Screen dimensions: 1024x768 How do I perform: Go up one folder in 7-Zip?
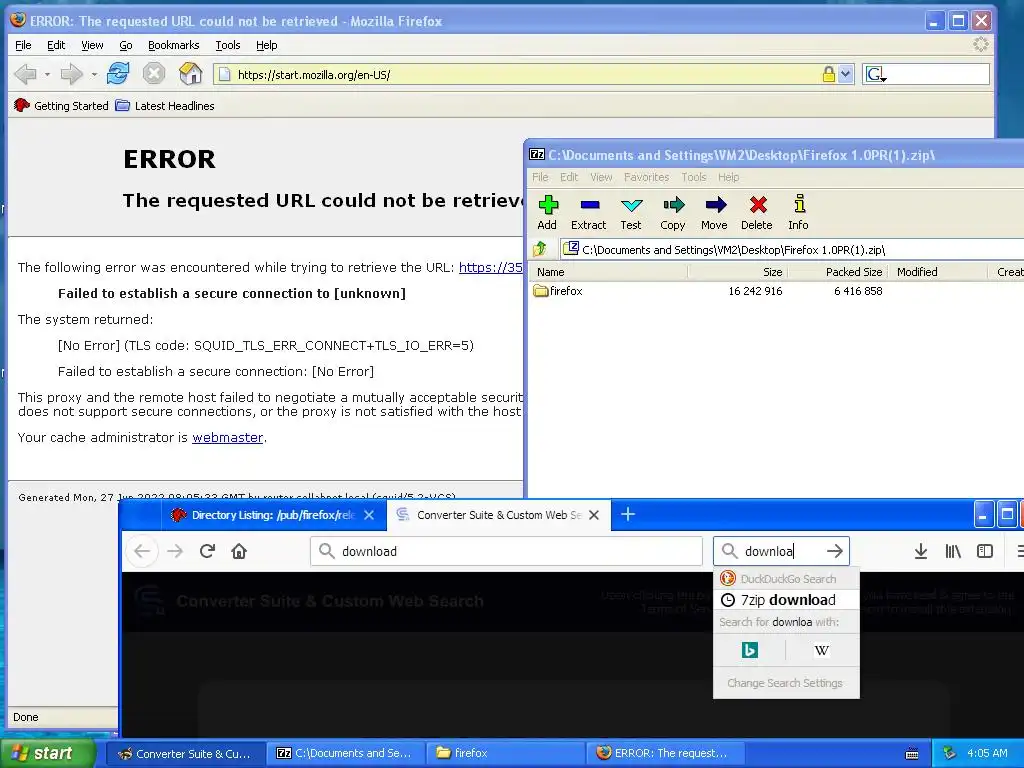(x=540, y=249)
